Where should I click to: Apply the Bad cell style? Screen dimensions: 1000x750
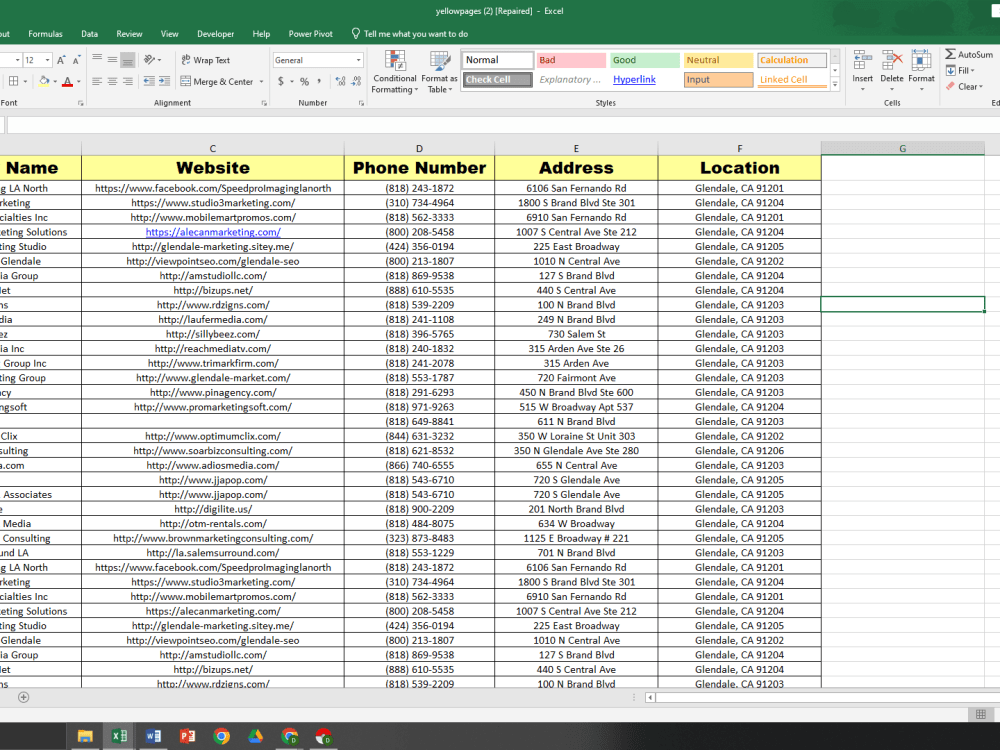tap(571, 60)
